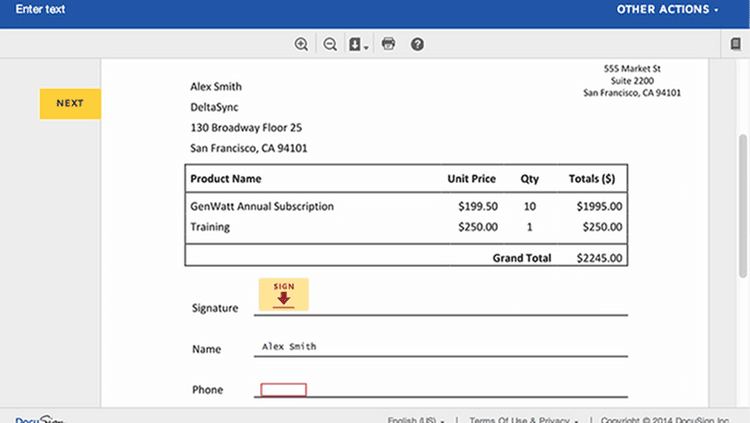Click the Grand Total amount $2245.00

[599, 258]
